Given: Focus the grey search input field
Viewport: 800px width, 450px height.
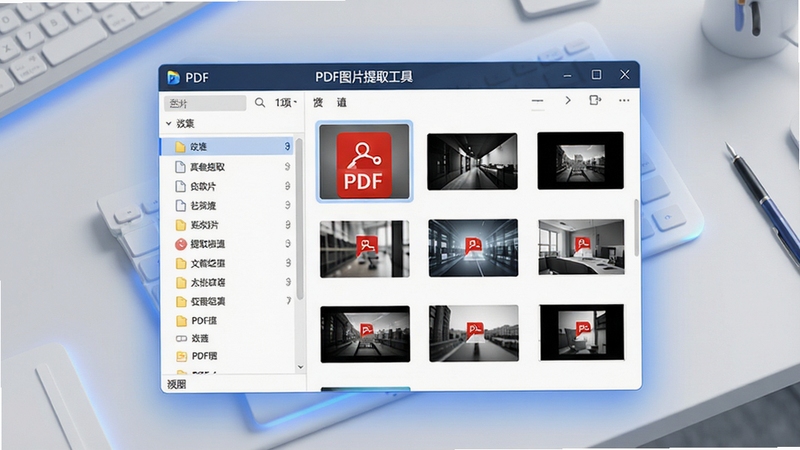Looking at the screenshot, I should point(205,103).
